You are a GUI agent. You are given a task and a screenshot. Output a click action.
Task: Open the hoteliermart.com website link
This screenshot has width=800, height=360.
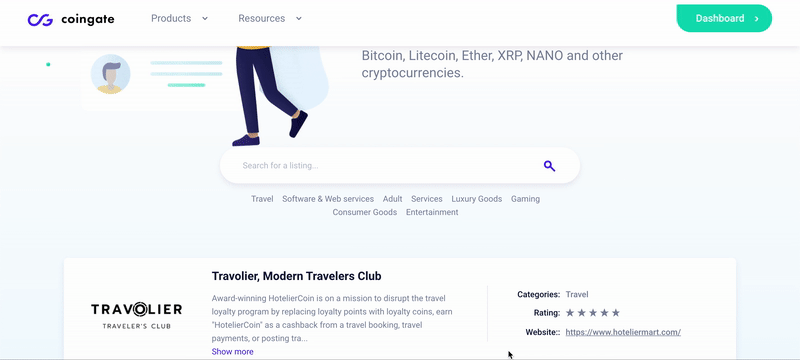(x=623, y=332)
